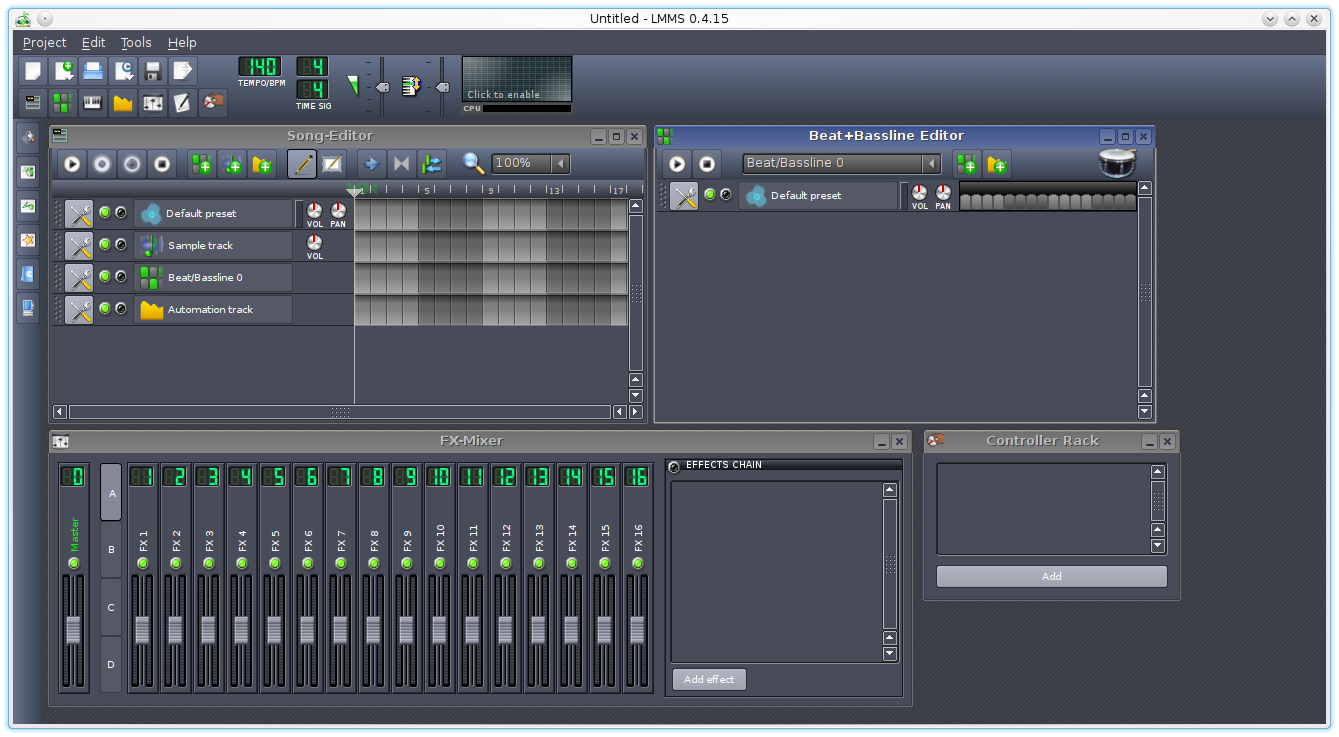Stop playback in the Beat+Bassline Editor
Screen dimensions: 1339x737
(707, 164)
